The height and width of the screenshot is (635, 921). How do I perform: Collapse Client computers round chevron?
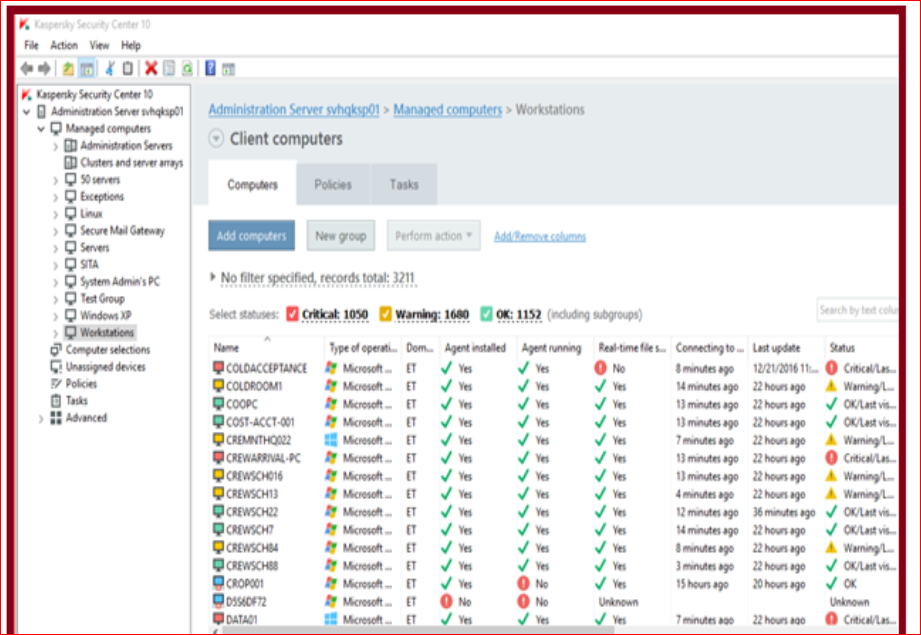pyautogui.click(x=216, y=139)
